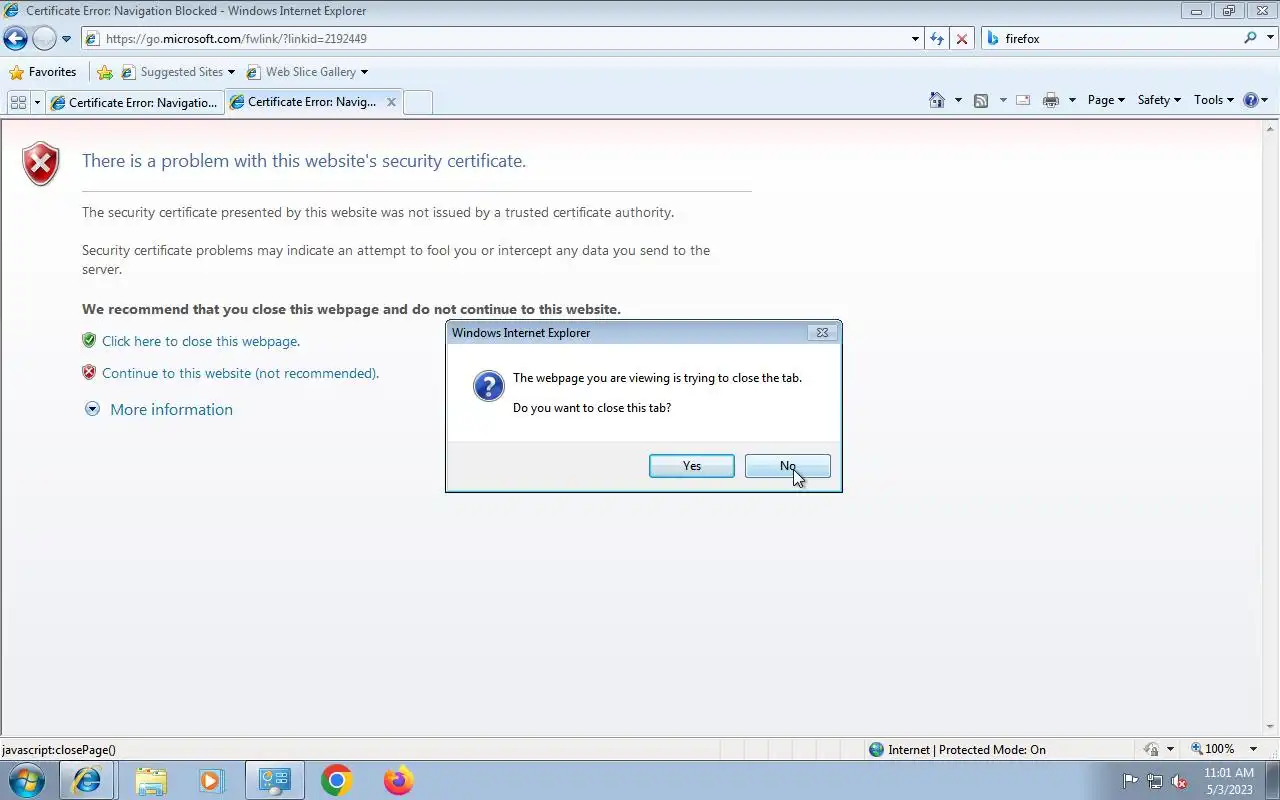Click the Add to Favorites Bar icon
The image size is (1280, 800).
(105, 72)
